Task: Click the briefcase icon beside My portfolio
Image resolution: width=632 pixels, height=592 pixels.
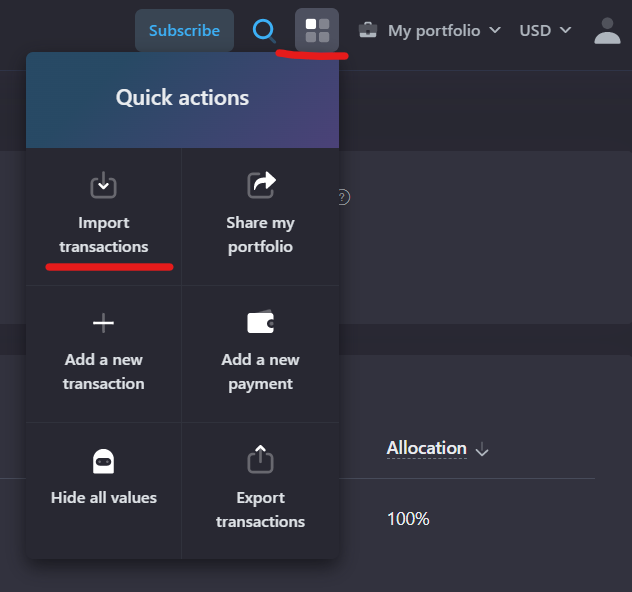Action: click(x=368, y=30)
